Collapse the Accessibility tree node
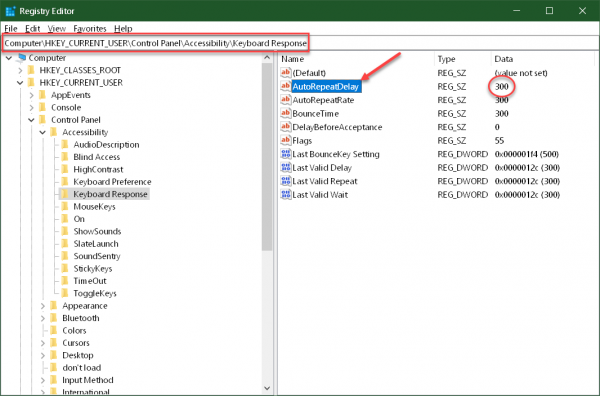 (42, 132)
